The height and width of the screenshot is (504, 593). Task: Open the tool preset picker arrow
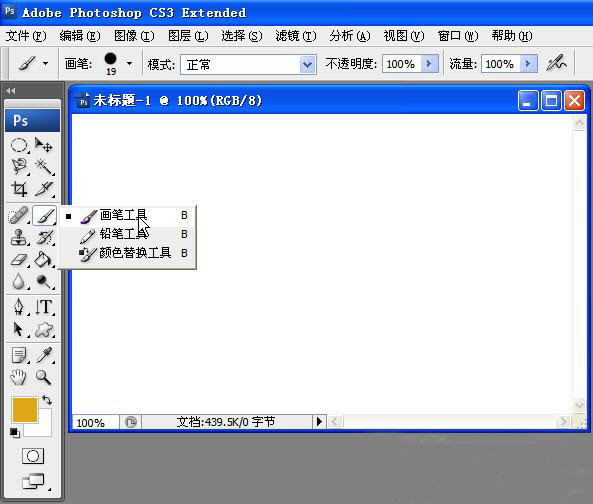[x=45, y=63]
